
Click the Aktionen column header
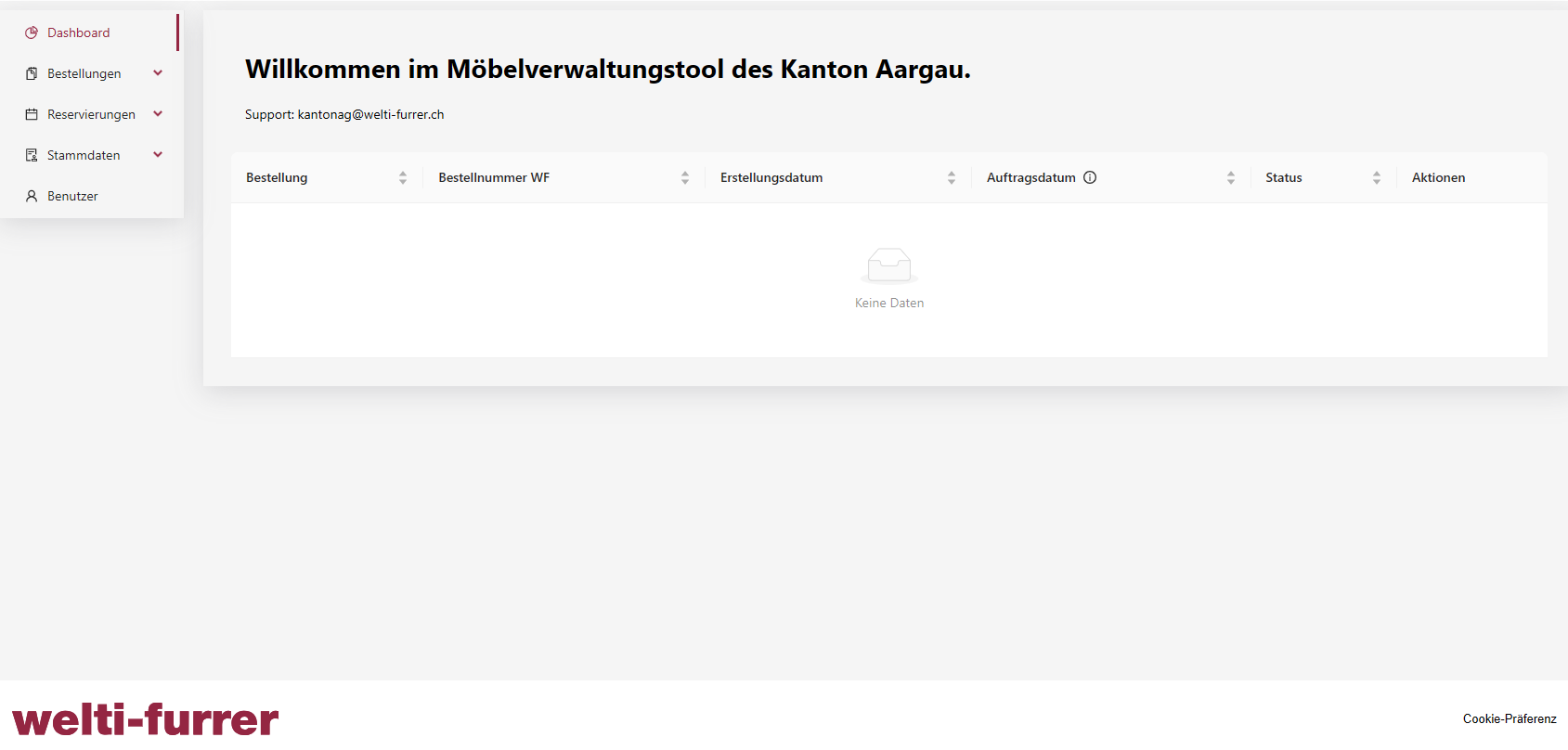[1438, 177]
